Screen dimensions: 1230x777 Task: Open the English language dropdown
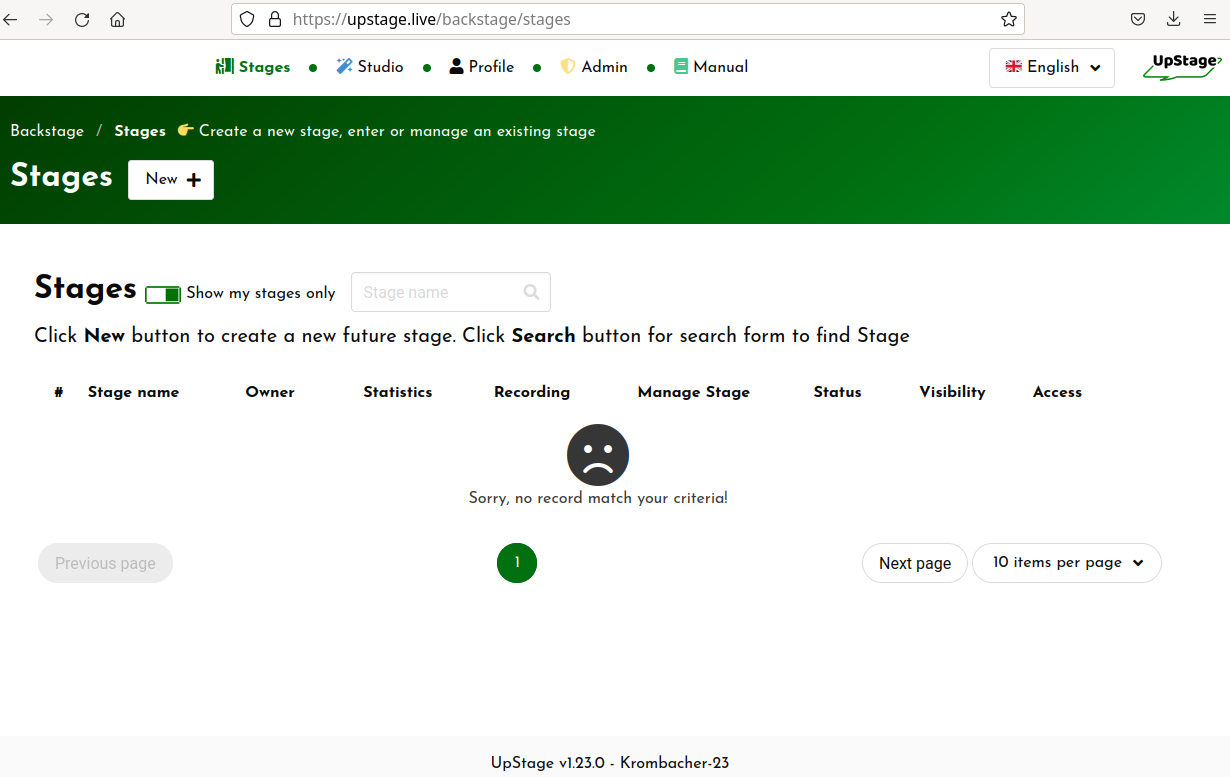tap(1052, 67)
